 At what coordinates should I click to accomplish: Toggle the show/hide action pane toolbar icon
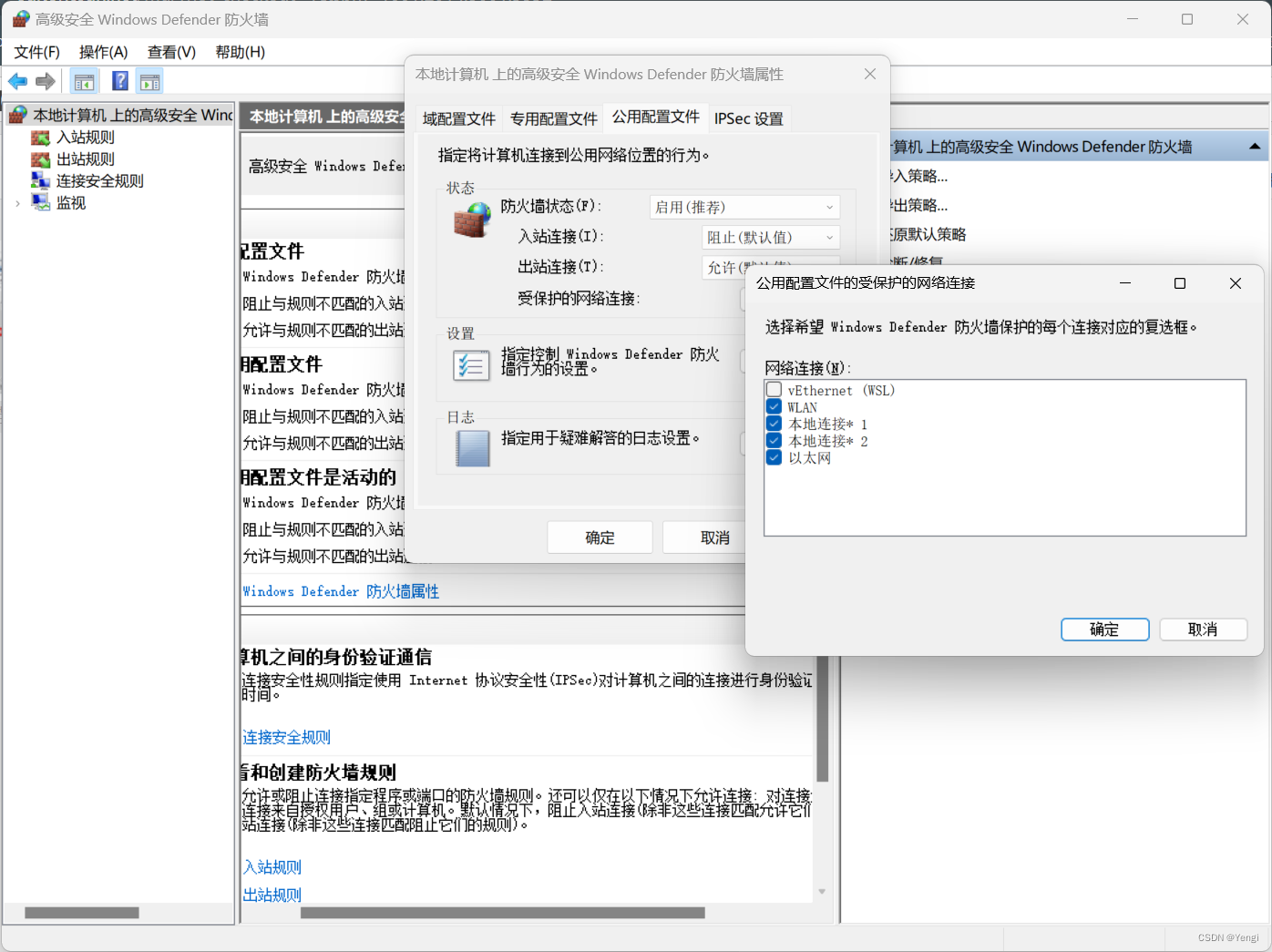click(x=149, y=82)
